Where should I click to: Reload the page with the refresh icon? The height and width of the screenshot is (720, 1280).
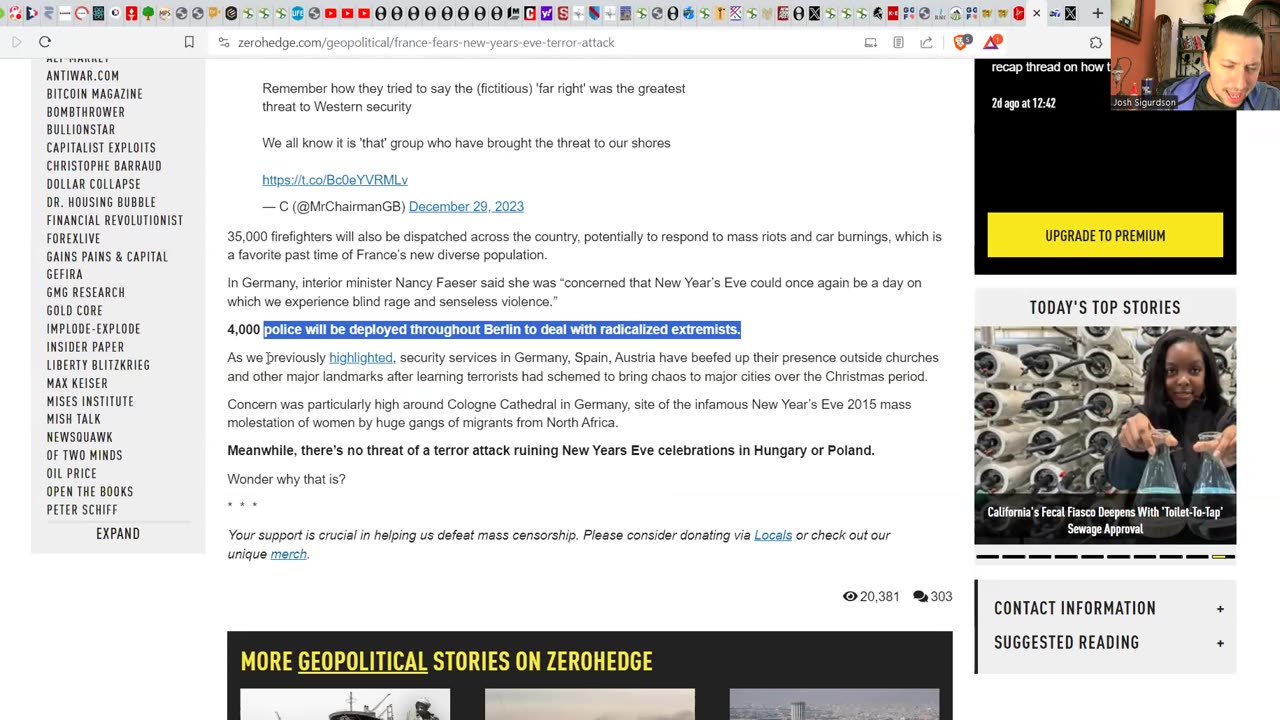(45, 42)
